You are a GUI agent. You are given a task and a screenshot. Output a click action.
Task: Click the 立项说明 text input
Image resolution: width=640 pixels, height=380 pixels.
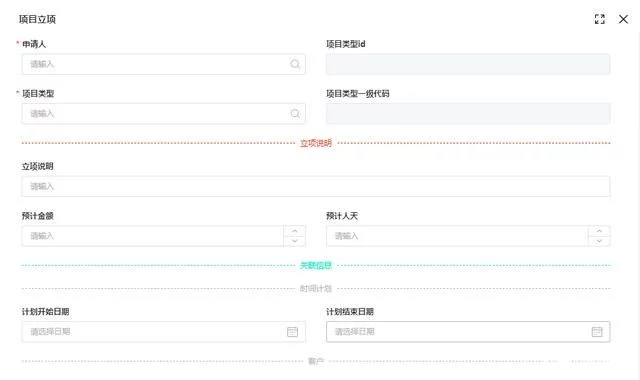(316, 187)
